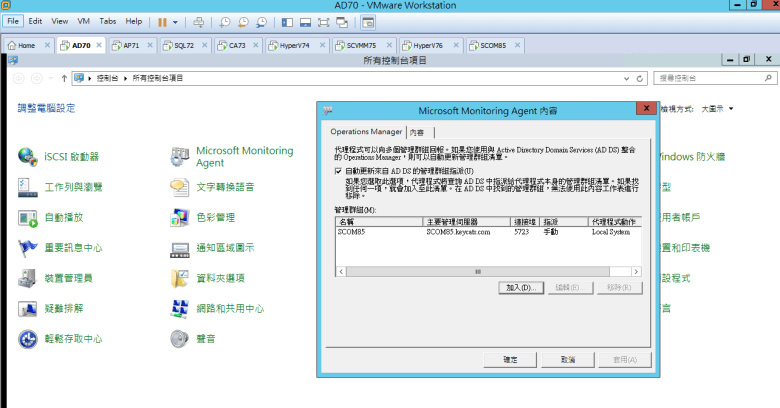Open the 裝置管理員 device manager icon
This screenshot has height=408, width=780.
pos(27,278)
